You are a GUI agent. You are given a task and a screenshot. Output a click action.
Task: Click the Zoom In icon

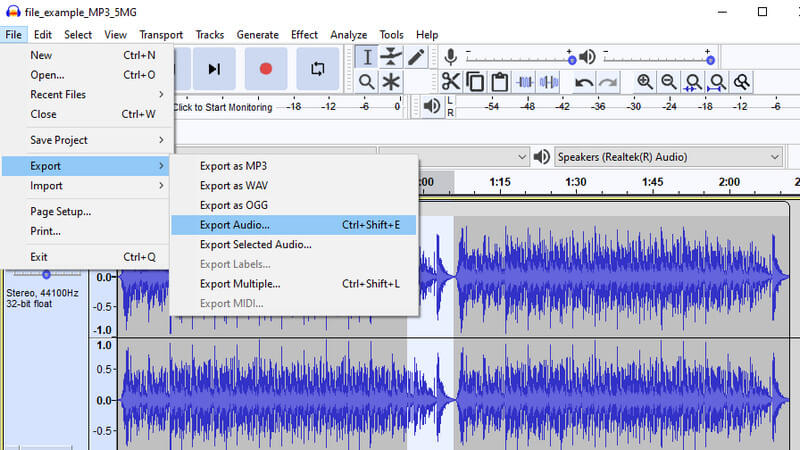[644, 82]
